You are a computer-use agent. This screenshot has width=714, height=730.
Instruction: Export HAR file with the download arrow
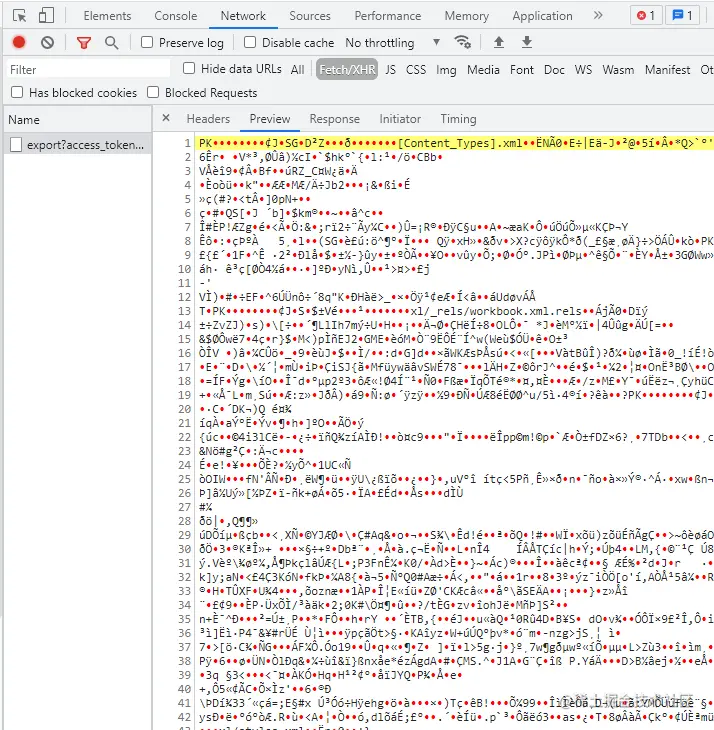point(526,42)
